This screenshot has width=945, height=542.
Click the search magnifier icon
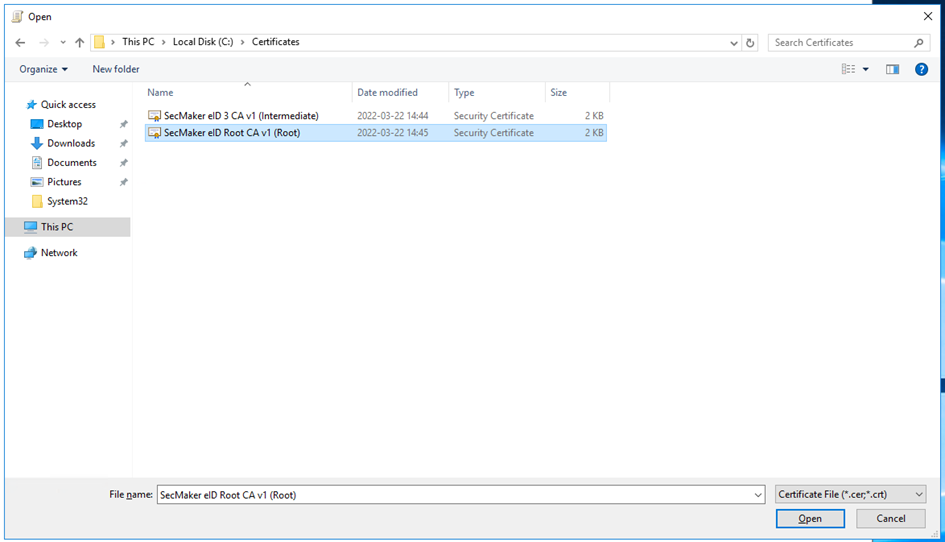coord(918,43)
